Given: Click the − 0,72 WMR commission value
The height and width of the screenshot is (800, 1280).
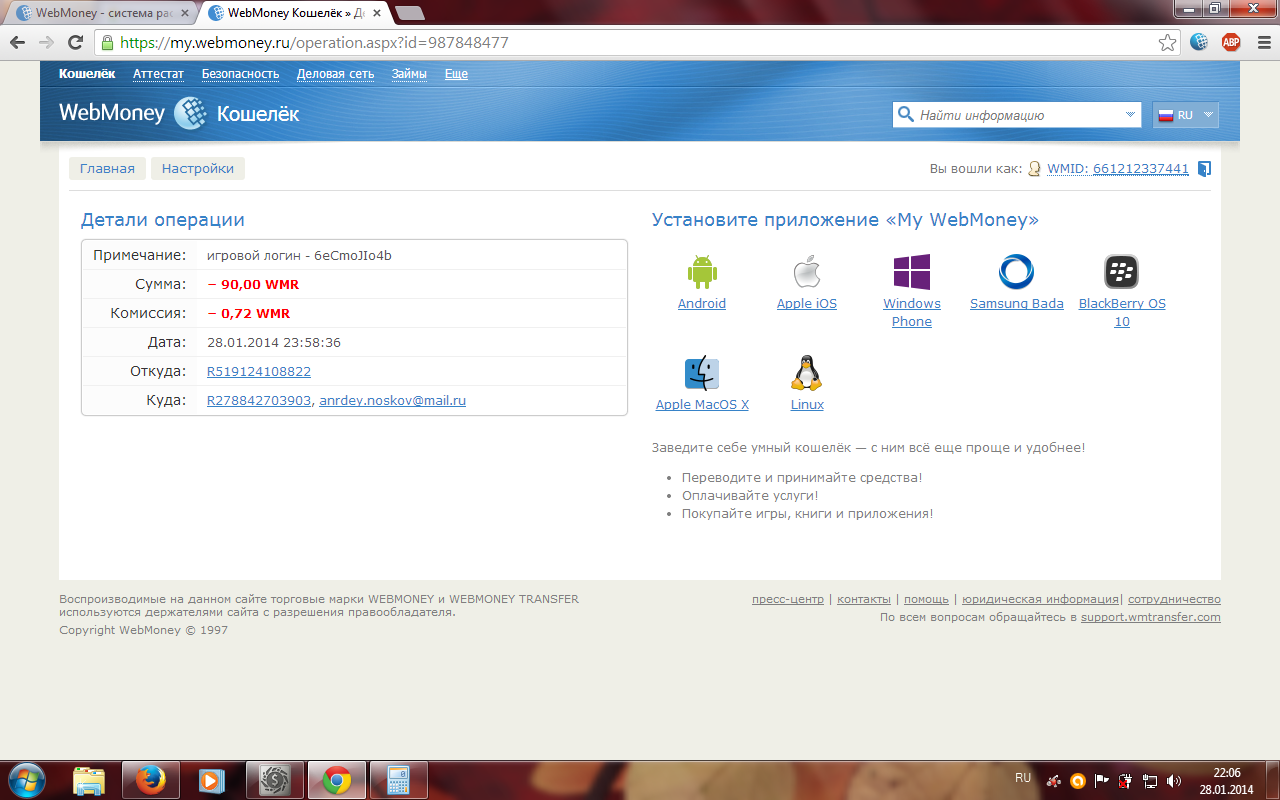Looking at the screenshot, I should pos(248,314).
